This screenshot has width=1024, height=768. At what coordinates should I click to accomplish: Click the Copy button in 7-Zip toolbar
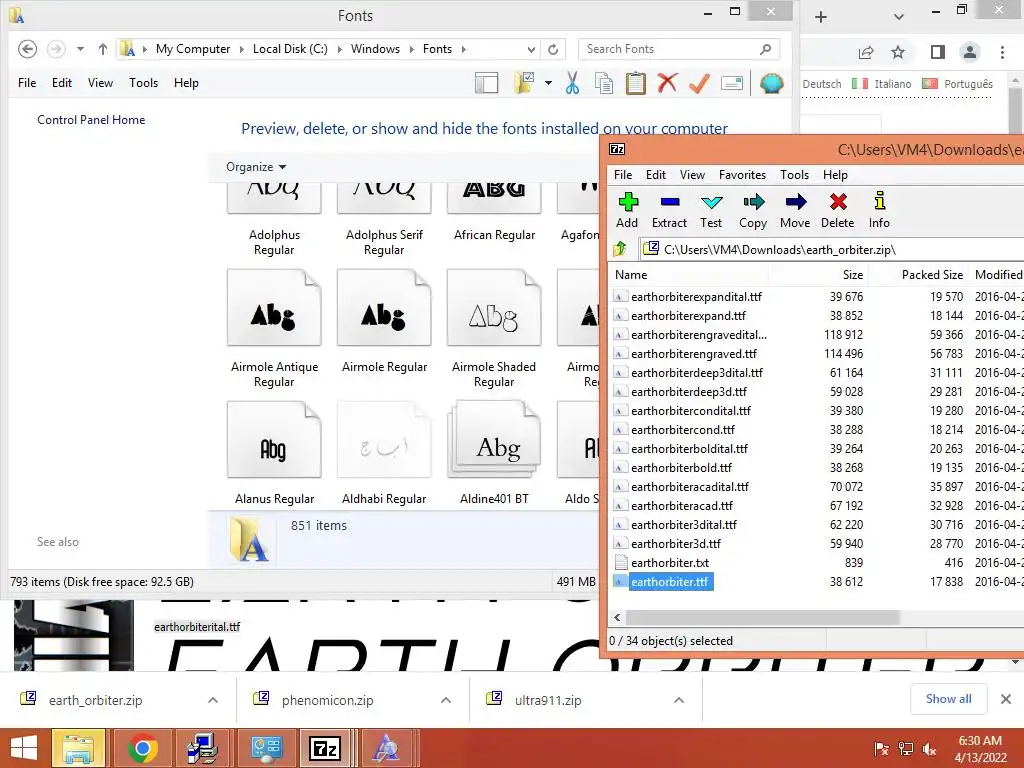pos(753,210)
